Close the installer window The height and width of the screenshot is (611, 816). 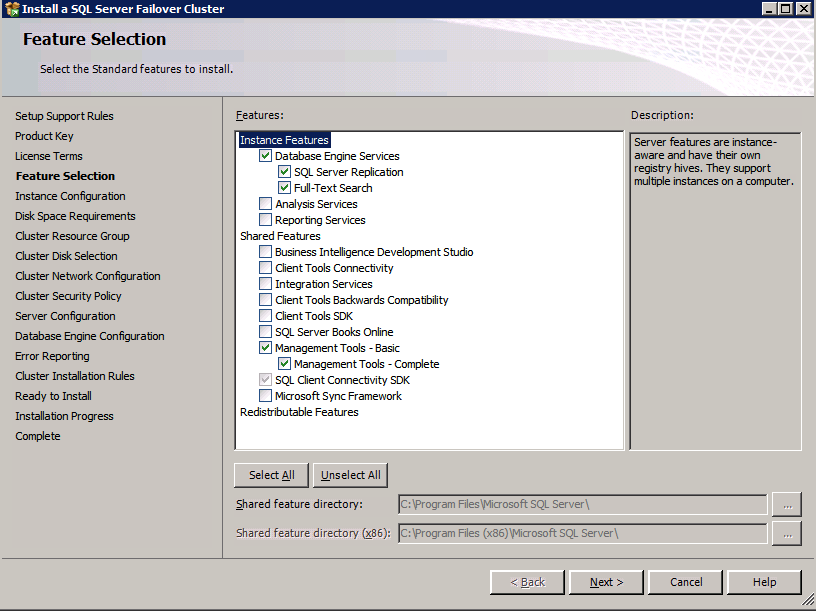[803, 9]
